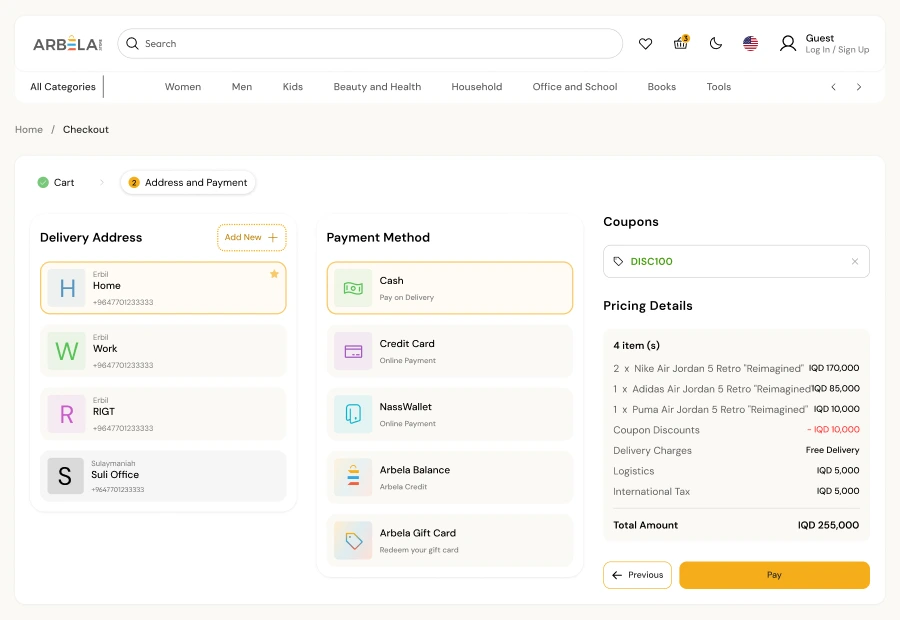Click the DISC100 coupon field
Viewport: 900px width, 620px height.
click(x=736, y=262)
